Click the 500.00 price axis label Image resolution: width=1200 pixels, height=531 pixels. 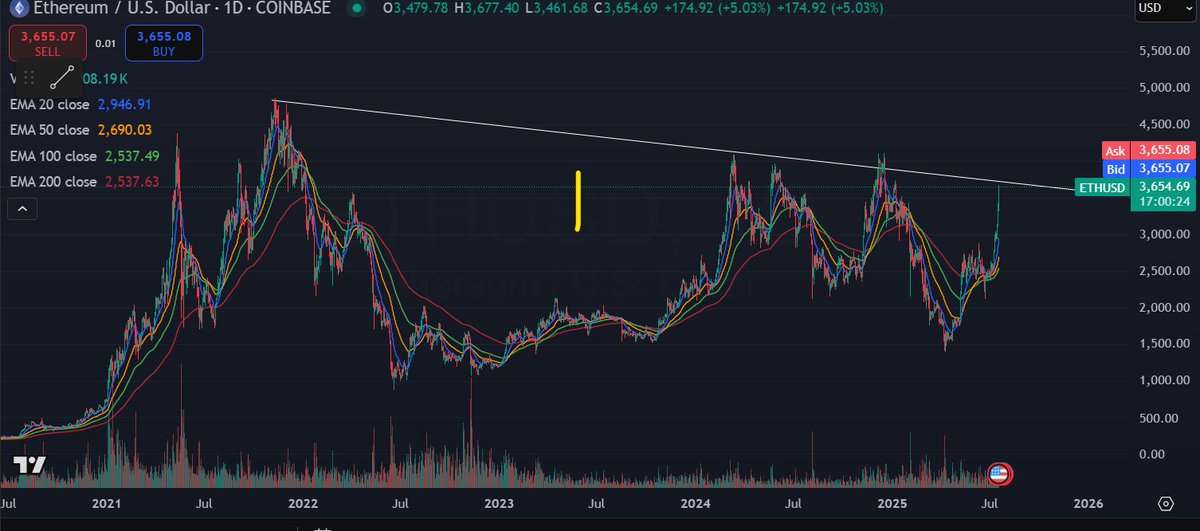pyautogui.click(x=1161, y=417)
